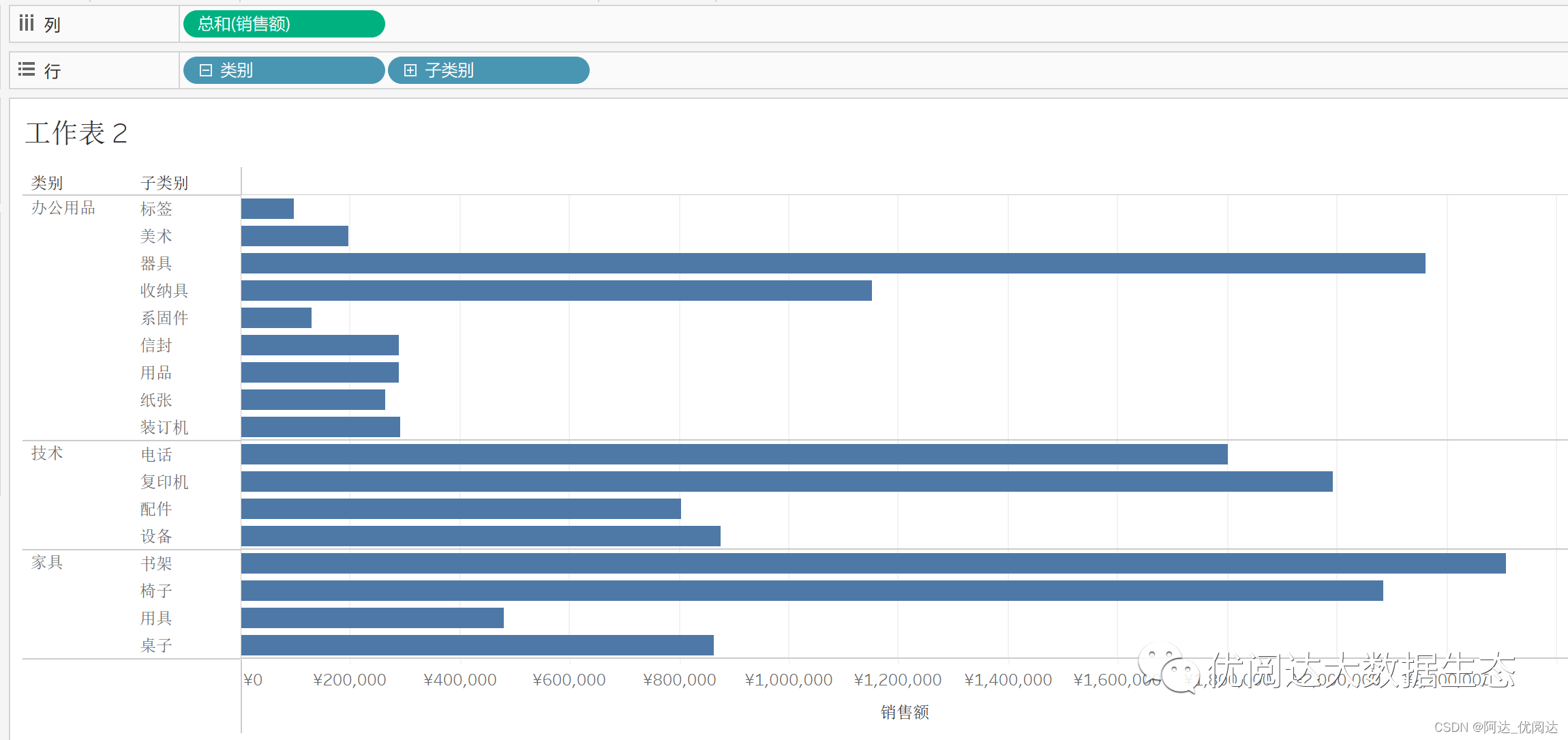Select the 系固件 subcategory label
1568x740 pixels.
point(164,318)
